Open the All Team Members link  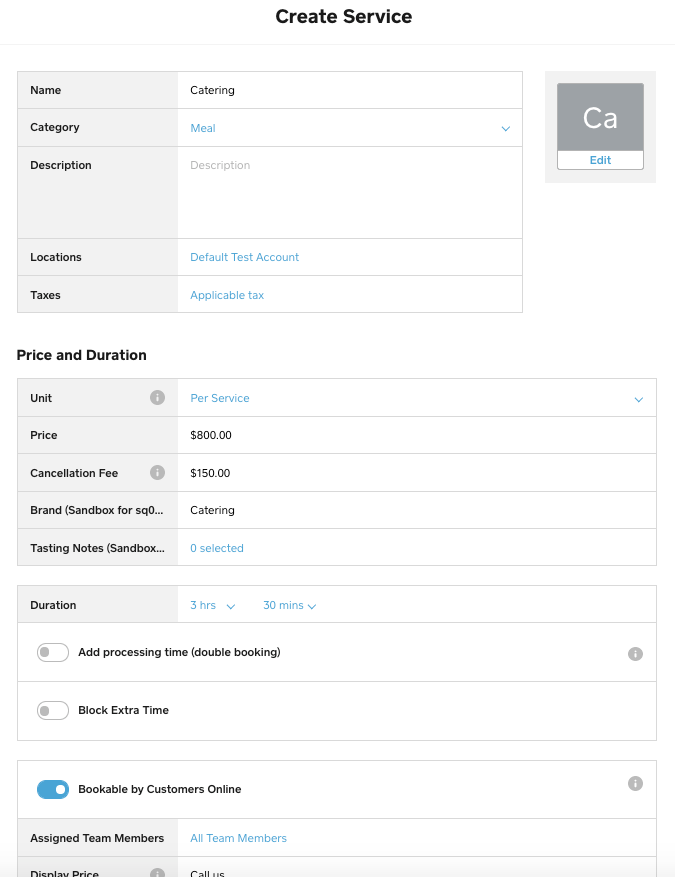pos(238,838)
